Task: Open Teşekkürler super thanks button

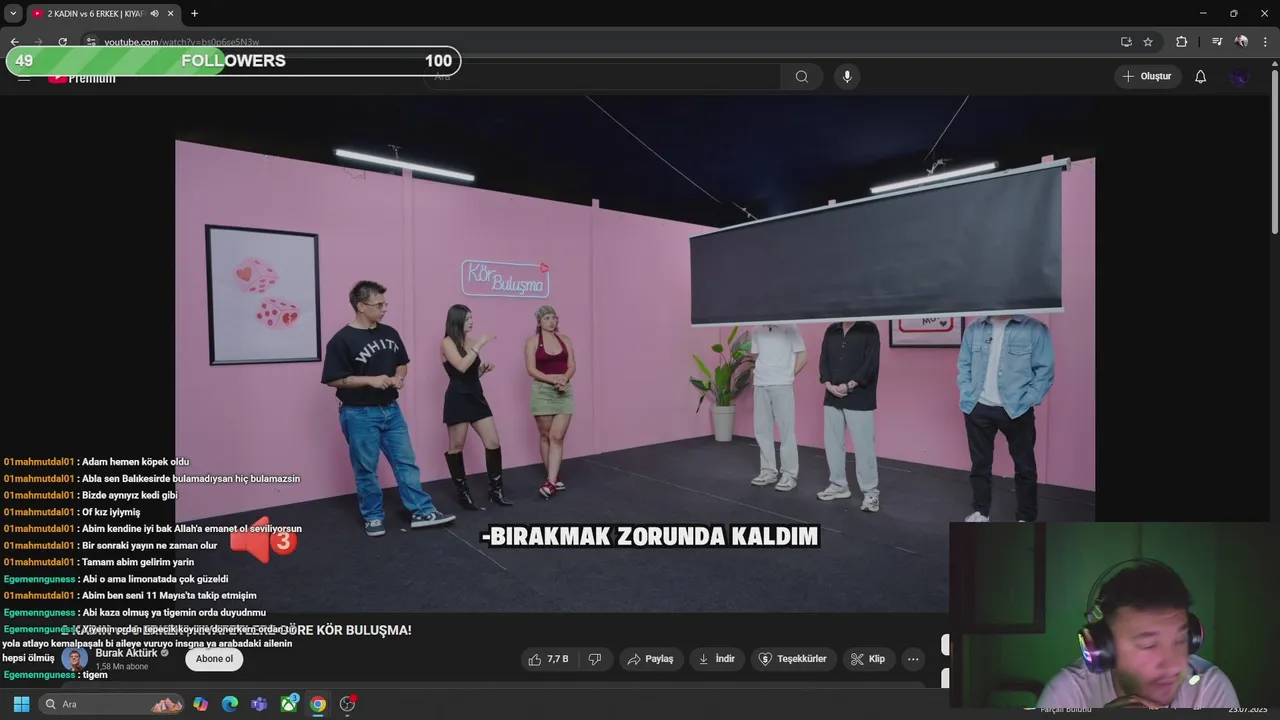Action: (794, 659)
